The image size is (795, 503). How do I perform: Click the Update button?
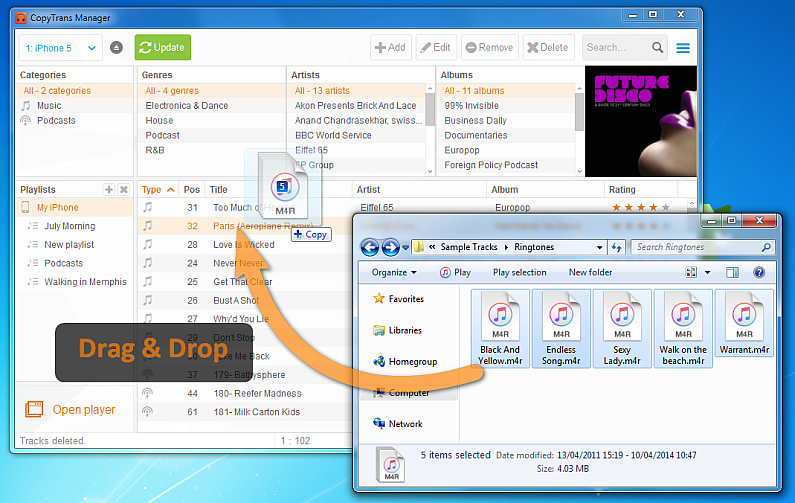pos(163,48)
